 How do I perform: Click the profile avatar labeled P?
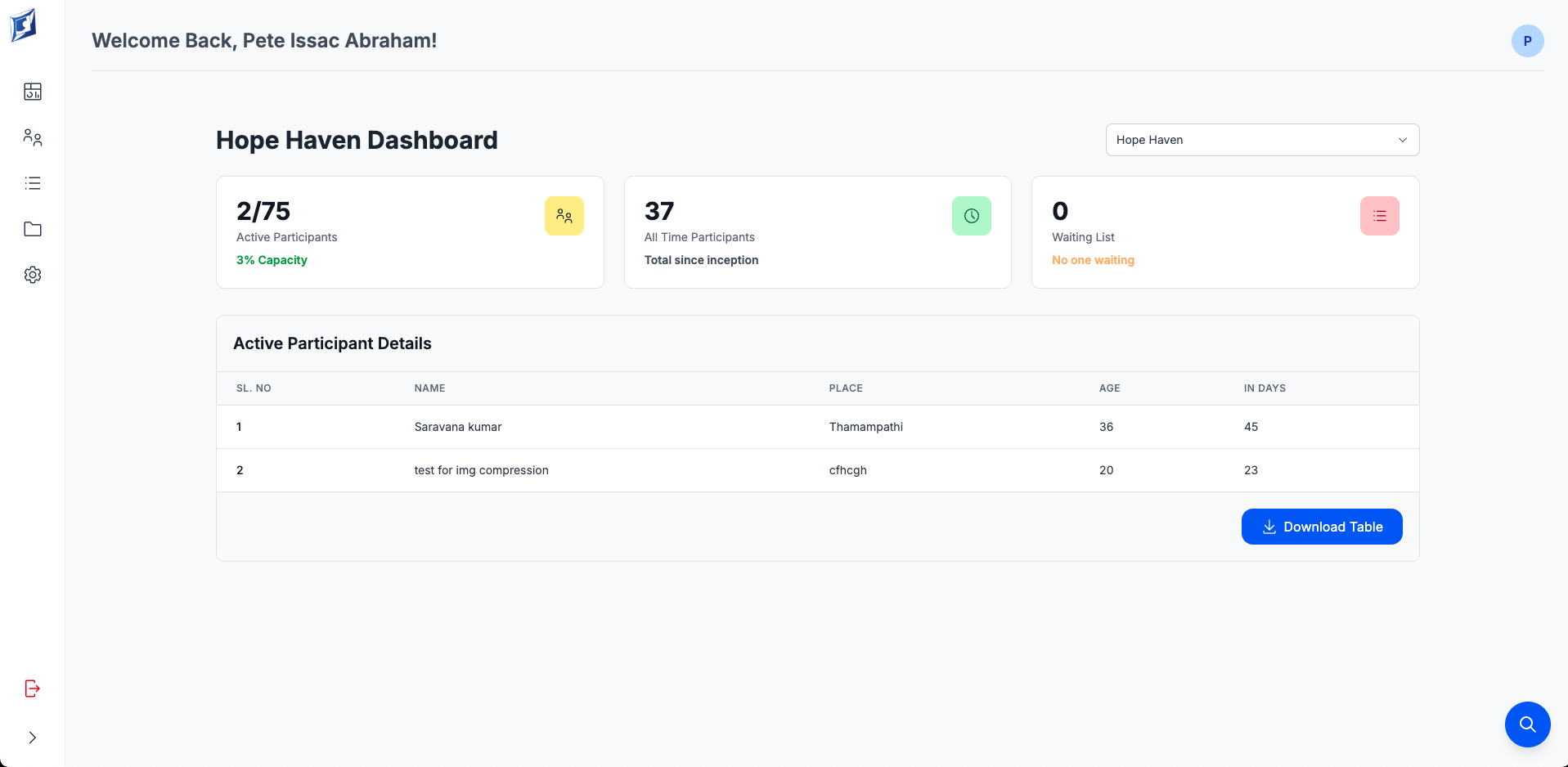pos(1527,41)
